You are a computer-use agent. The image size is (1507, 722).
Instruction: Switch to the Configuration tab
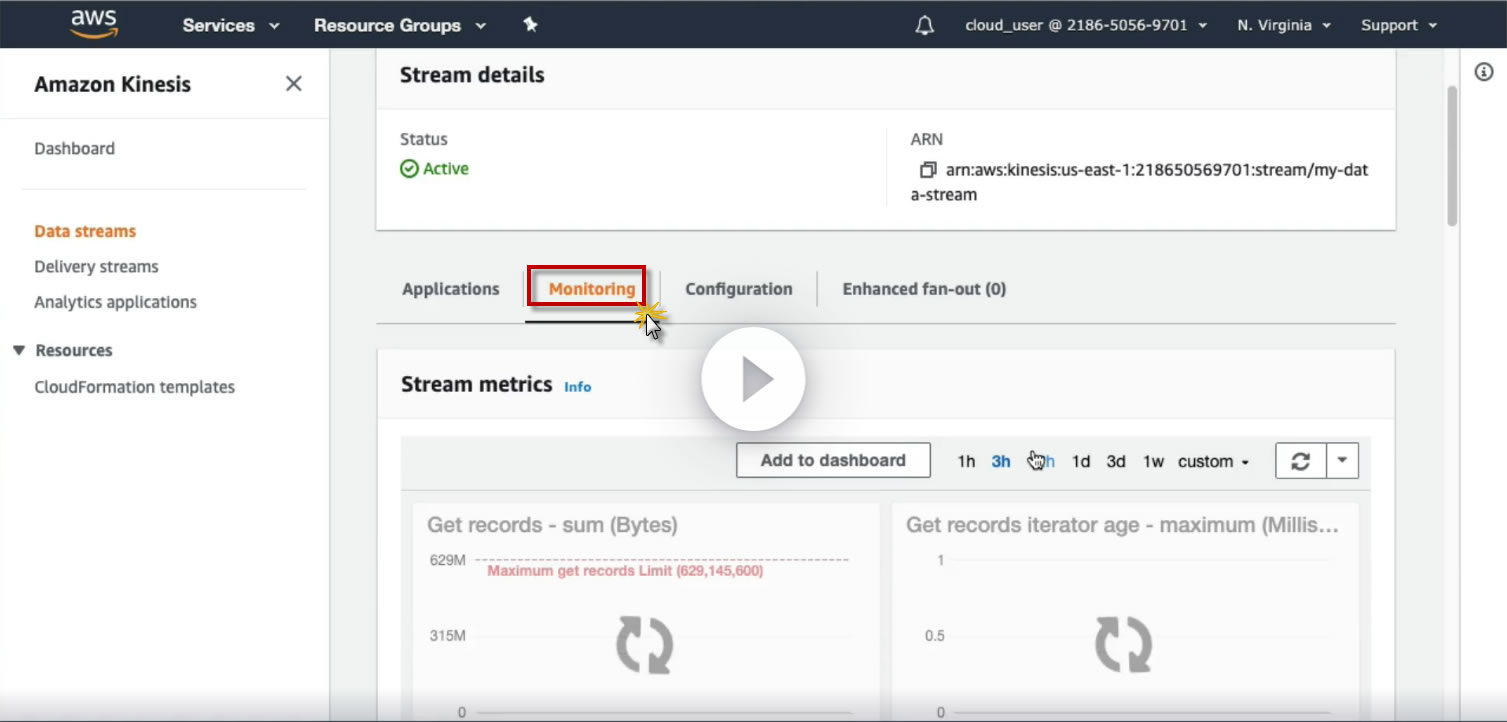(739, 289)
